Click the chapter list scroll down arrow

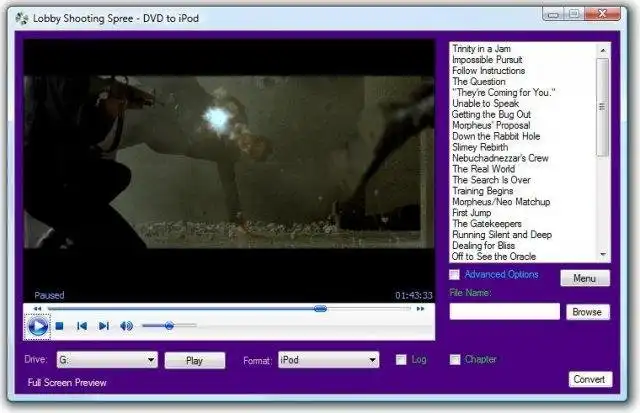603,255
